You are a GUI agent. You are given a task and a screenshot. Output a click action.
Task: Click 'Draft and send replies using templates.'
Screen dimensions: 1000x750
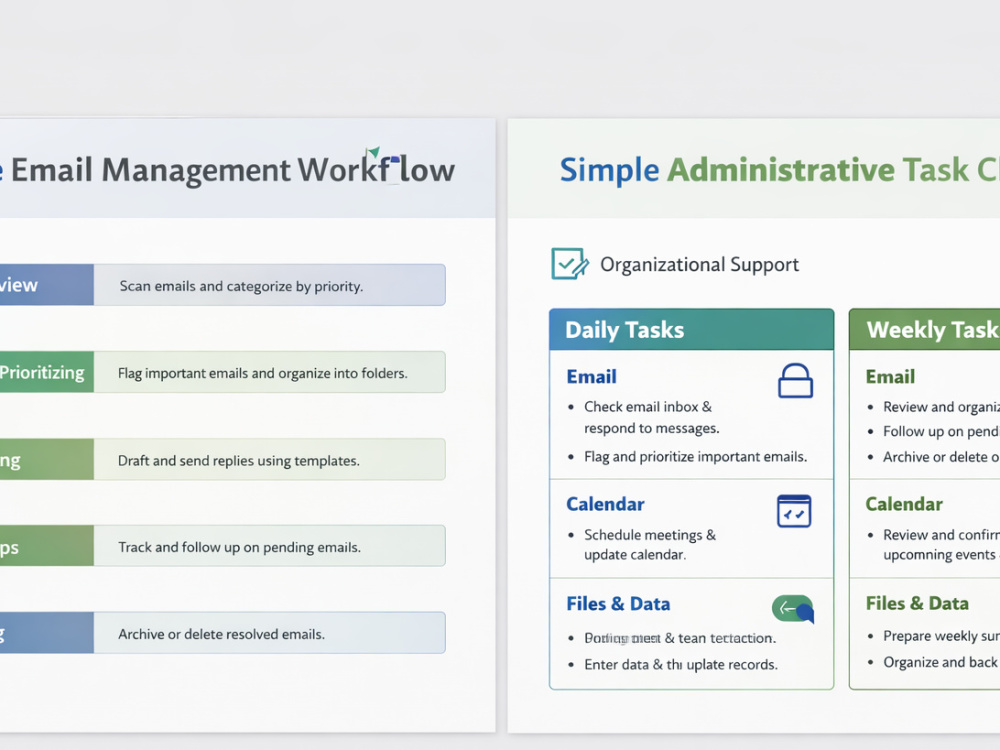click(239, 460)
